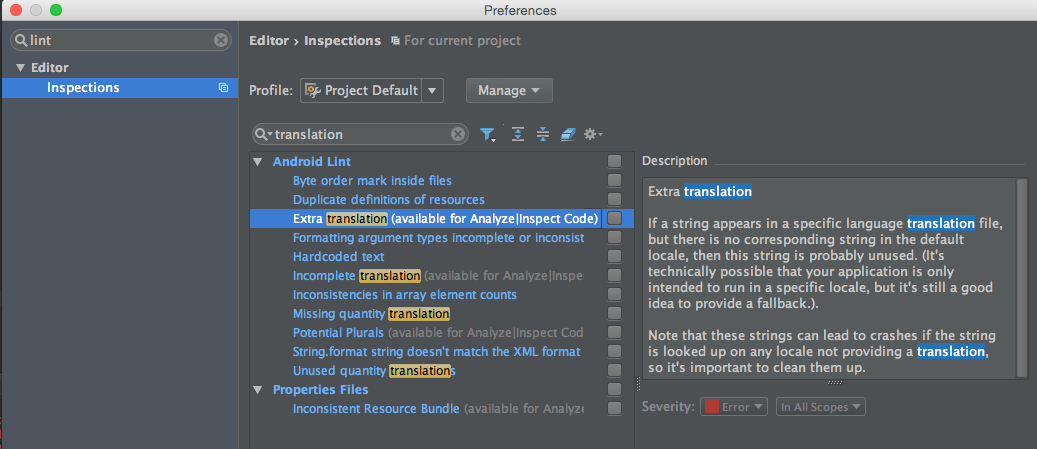Click the project-scope icon beside Inspections in sidebar
This screenshot has height=449, width=1037.
223,88
